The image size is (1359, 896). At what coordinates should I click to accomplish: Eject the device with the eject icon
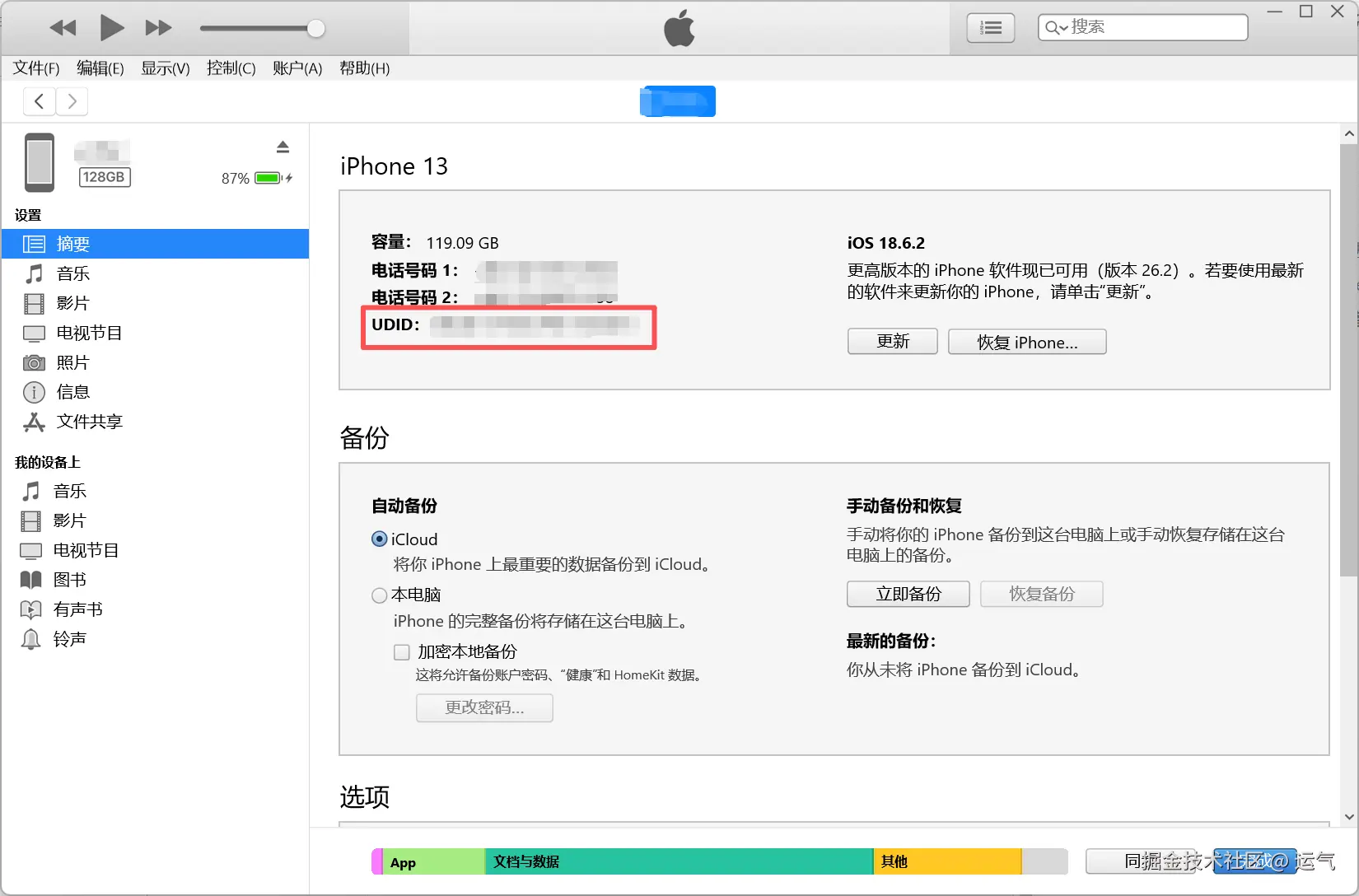pyautogui.click(x=283, y=147)
